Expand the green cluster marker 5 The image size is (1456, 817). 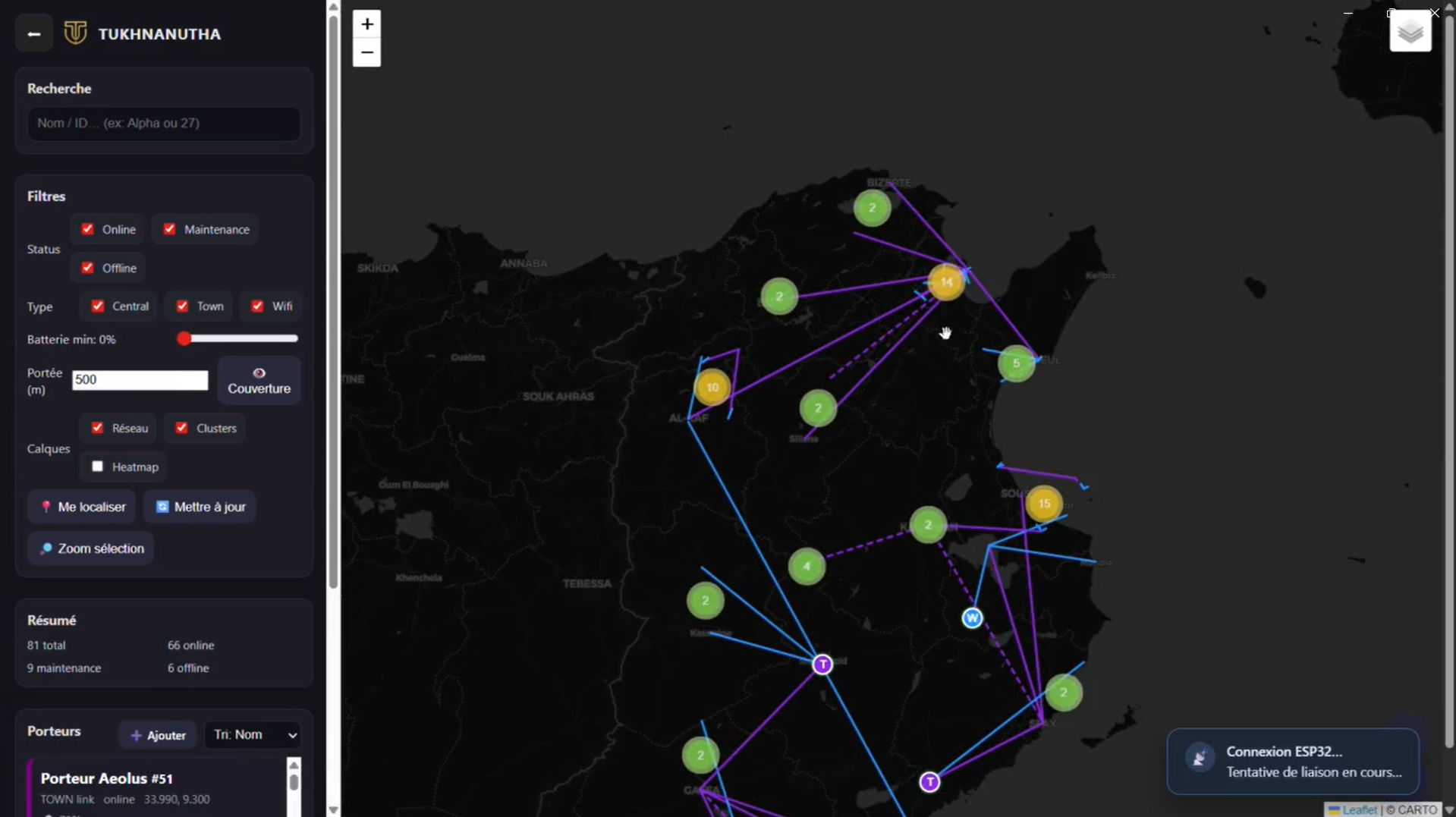coord(1016,363)
